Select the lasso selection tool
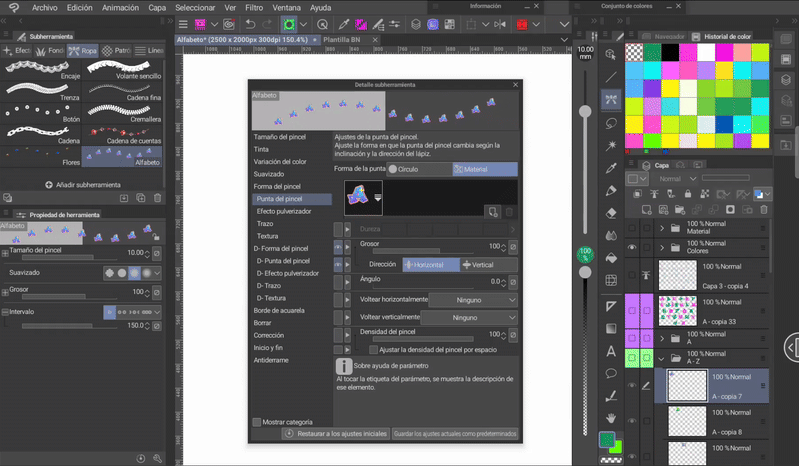799x466 pixels. (611, 122)
